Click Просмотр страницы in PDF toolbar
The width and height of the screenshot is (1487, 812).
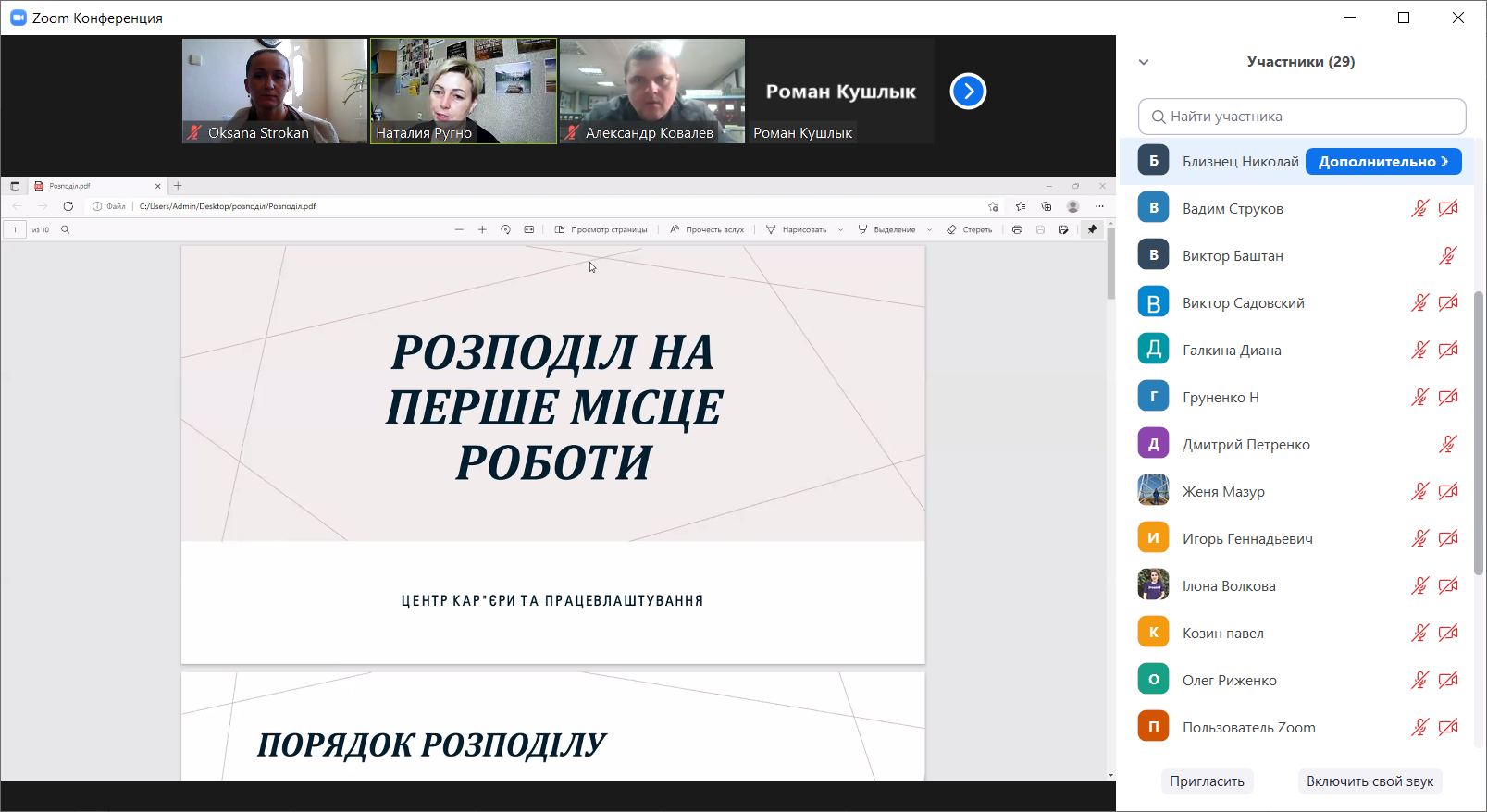pos(601,229)
